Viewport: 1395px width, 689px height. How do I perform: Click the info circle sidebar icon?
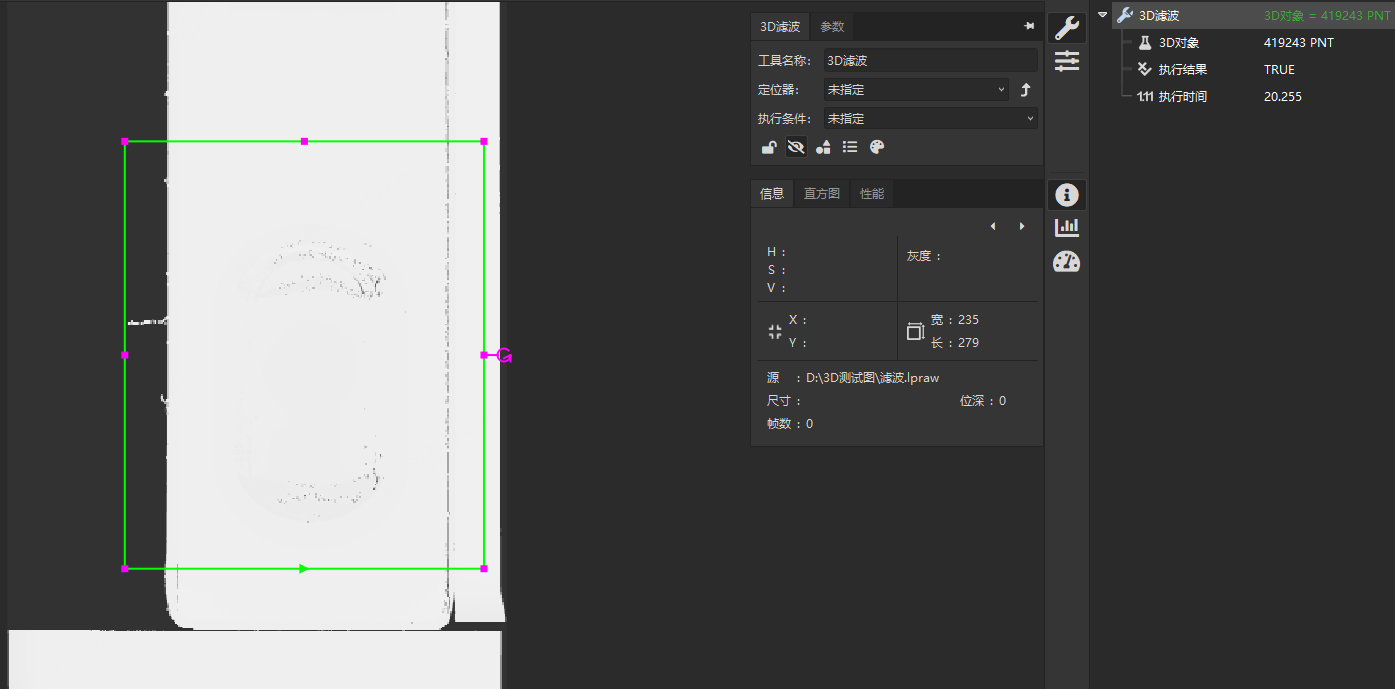pyautogui.click(x=1067, y=195)
